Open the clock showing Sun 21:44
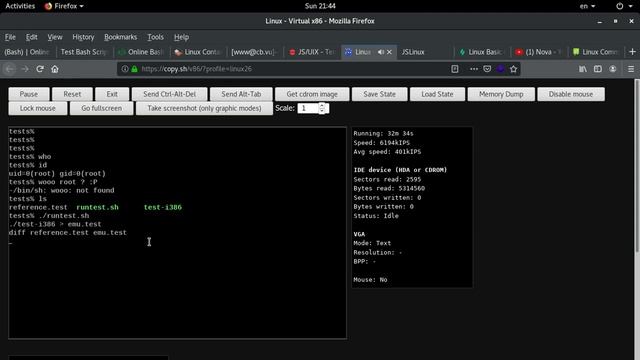The image size is (640, 360). pos(320,6)
